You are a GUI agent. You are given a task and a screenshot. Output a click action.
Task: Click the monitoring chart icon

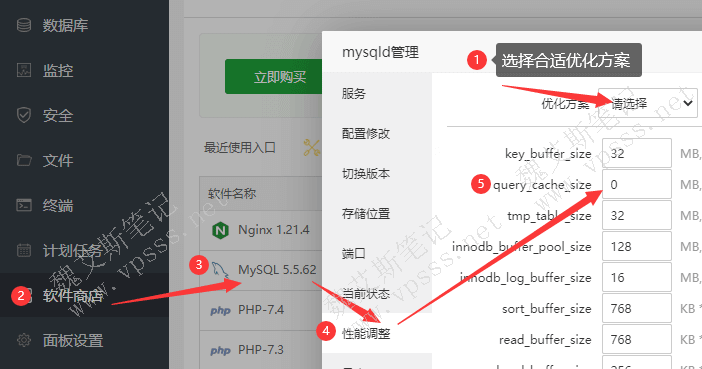pyautogui.click(x=24, y=70)
